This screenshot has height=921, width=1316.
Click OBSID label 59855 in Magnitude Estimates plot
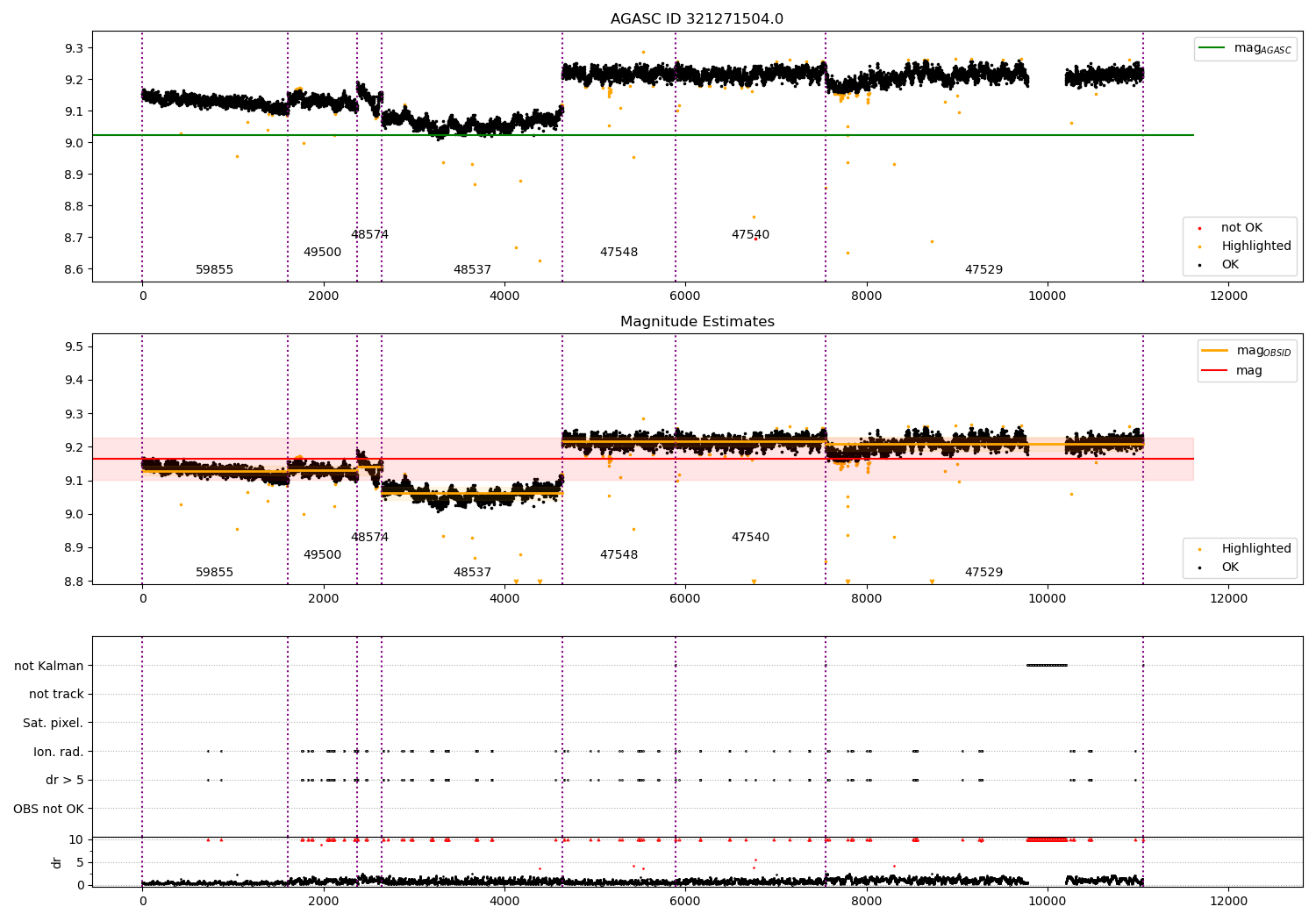(214, 573)
